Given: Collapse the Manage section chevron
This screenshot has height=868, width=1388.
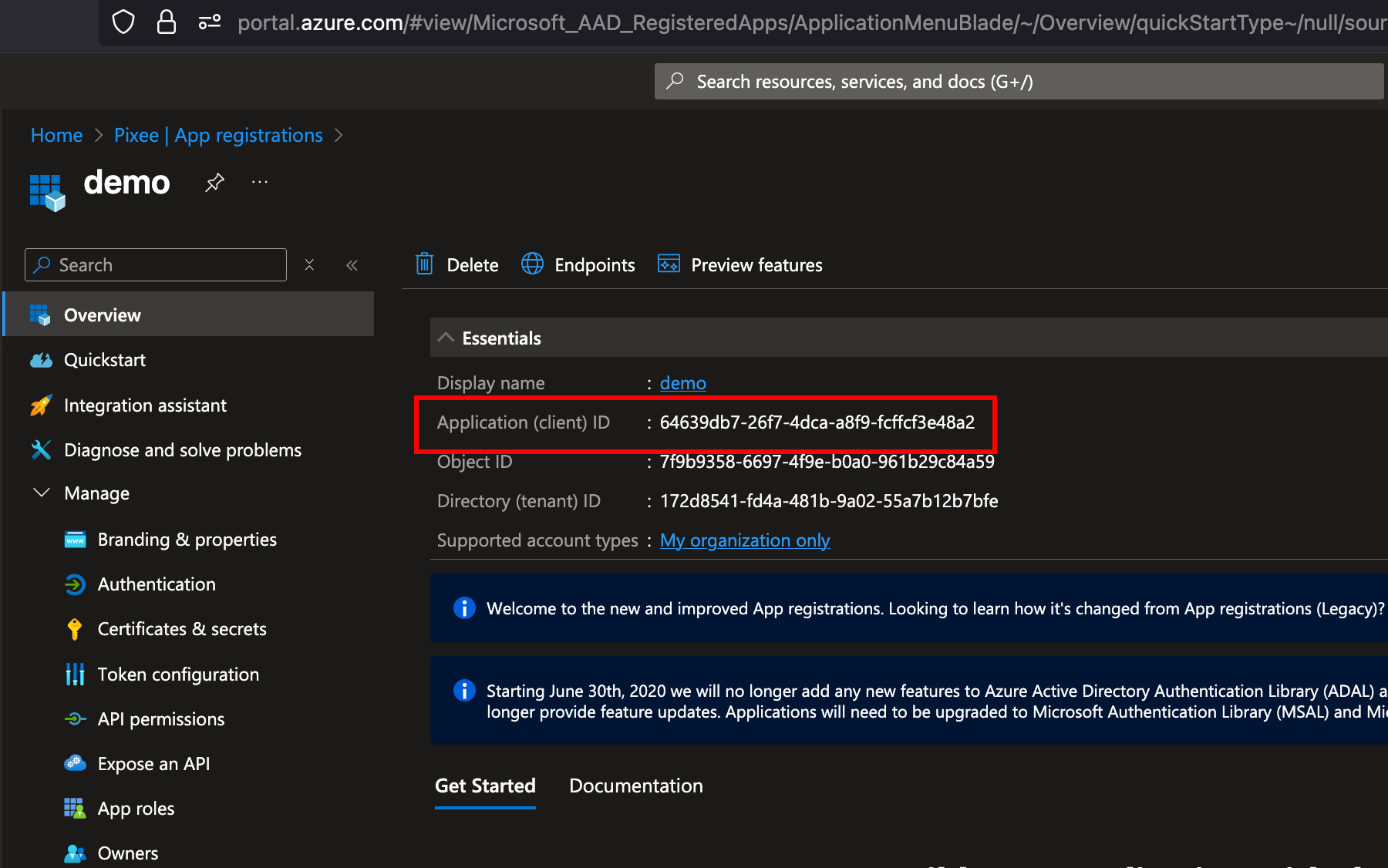Looking at the screenshot, I should [41, 493].
